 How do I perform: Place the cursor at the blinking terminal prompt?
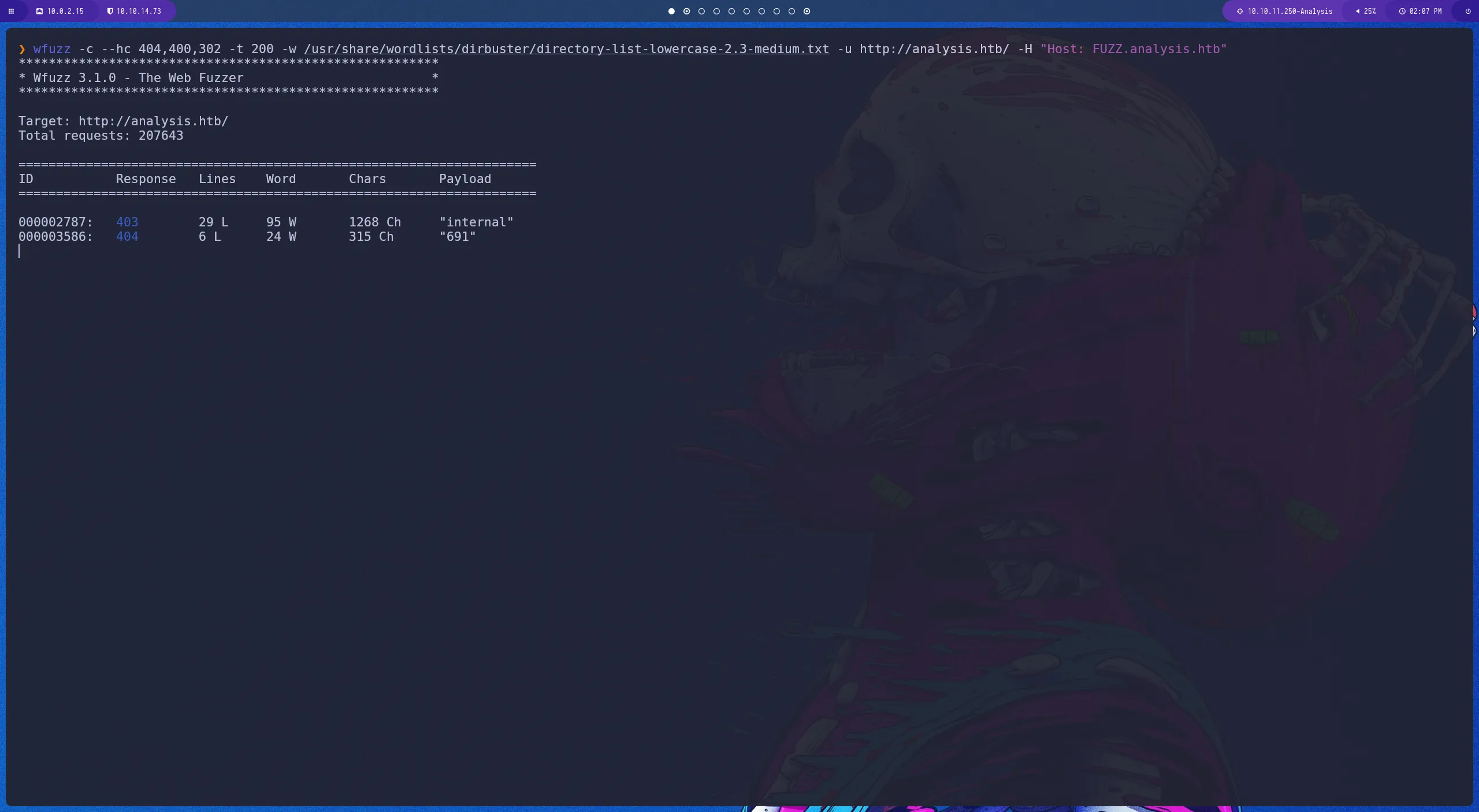20,251
